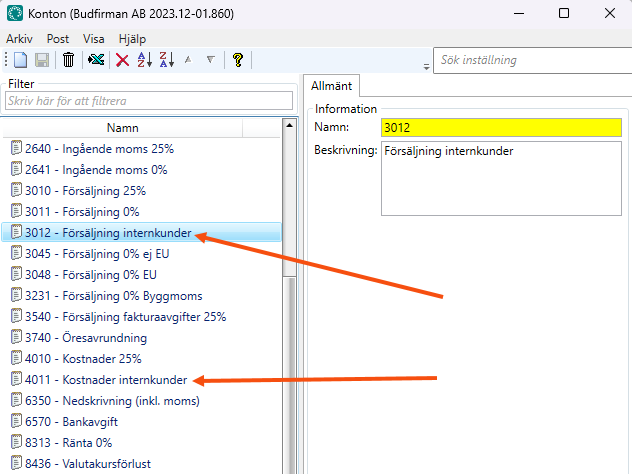This screenshot has width=632, height=474.
Task: Select 8313 - Ränta 0%
Action: click(x=141, y=442)
